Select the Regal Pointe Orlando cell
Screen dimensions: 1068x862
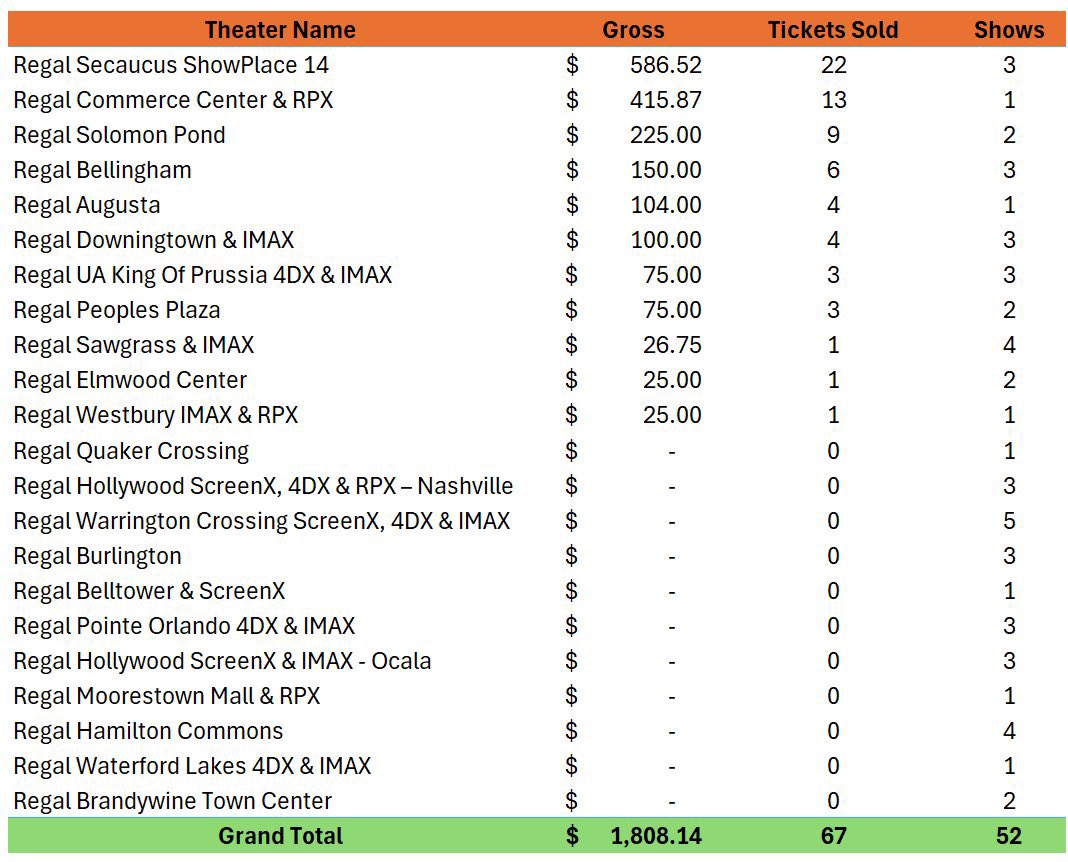(184, 626)
